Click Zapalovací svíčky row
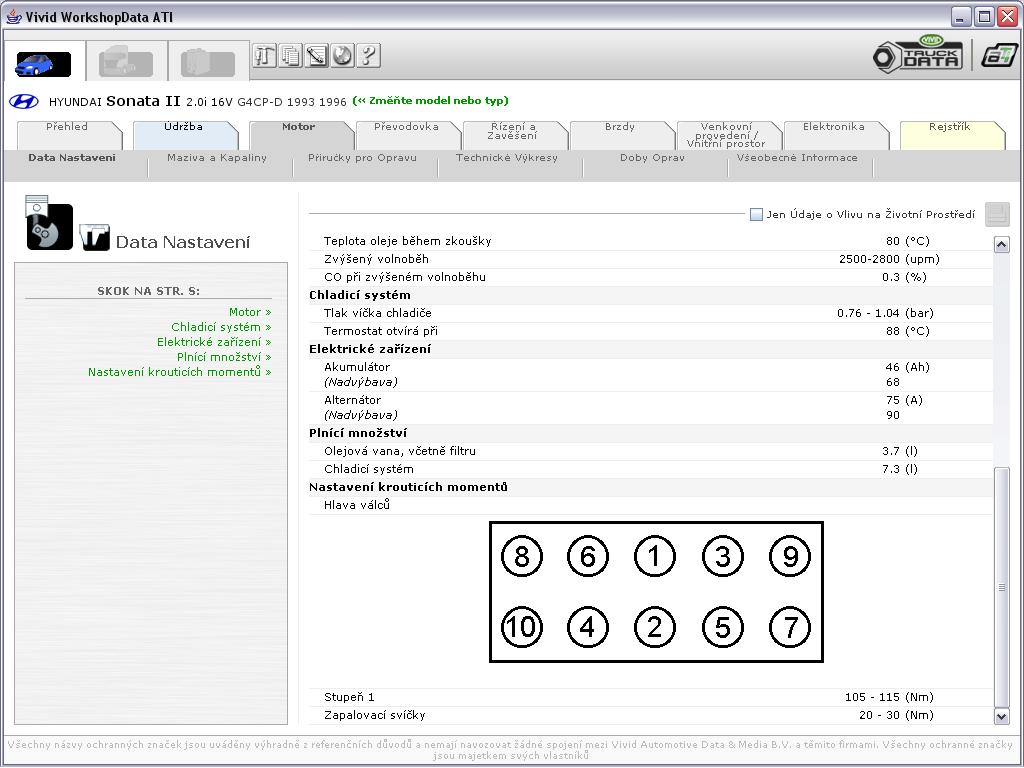 650,715
